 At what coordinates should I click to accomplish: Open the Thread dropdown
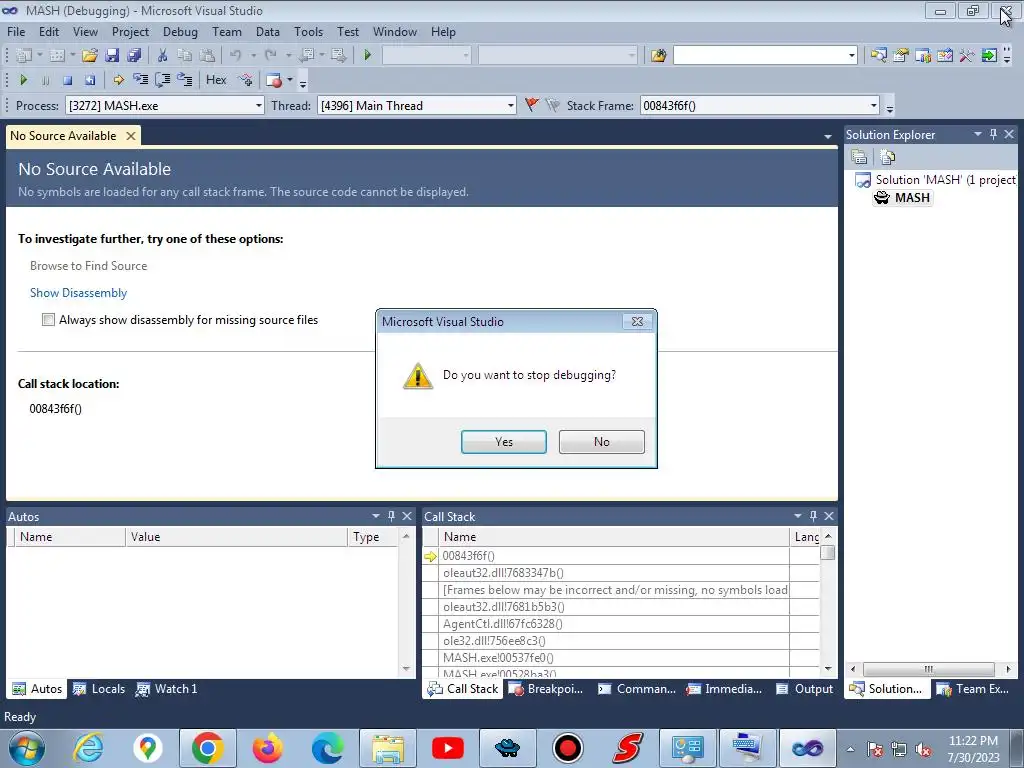[511, 105]
